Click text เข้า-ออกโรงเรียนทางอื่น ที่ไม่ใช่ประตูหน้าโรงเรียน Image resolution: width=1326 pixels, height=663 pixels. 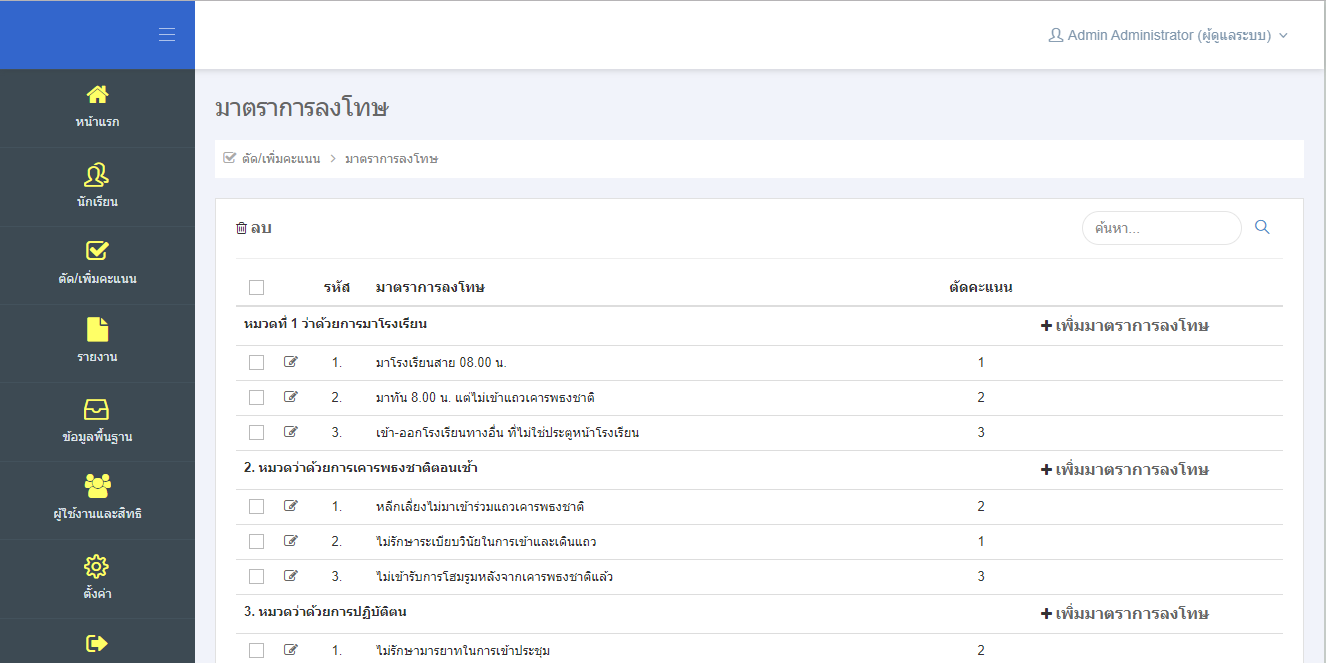[507, 433]
